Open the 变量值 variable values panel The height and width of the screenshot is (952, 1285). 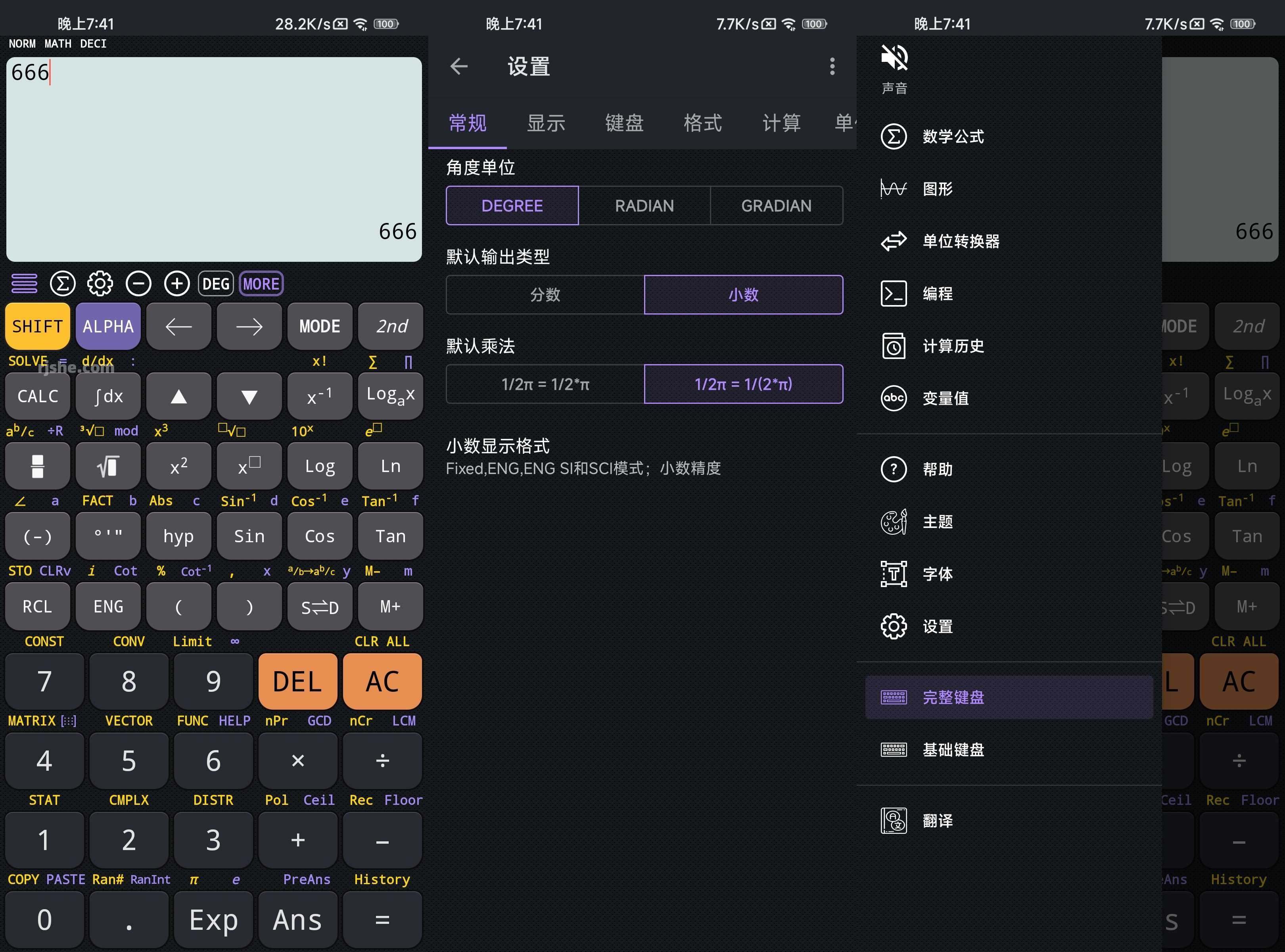[x=945, y=398]
